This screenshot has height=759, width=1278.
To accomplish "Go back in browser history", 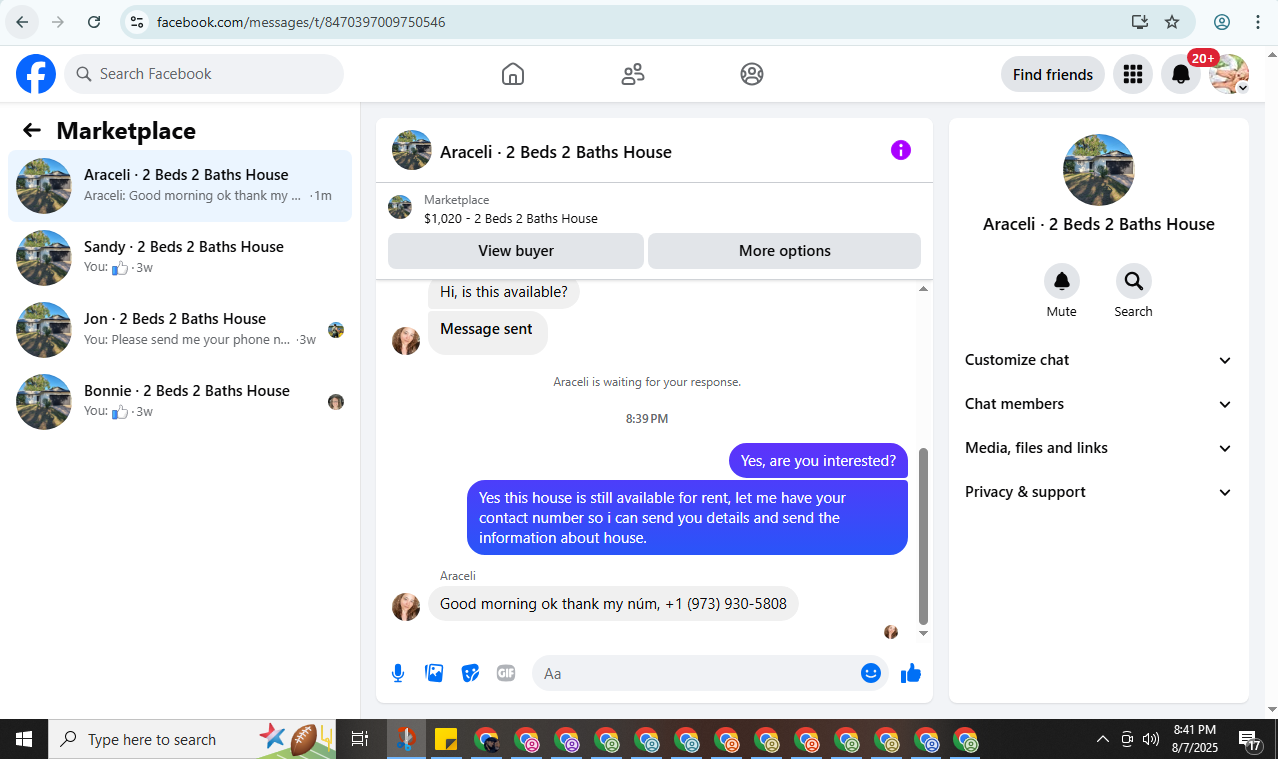I will tap(22, 22).
